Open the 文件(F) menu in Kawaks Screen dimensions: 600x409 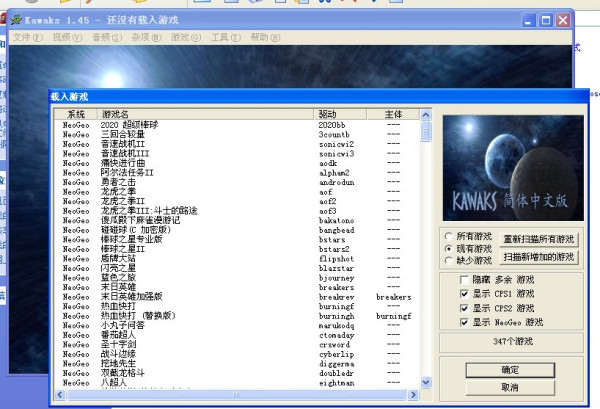28,37
